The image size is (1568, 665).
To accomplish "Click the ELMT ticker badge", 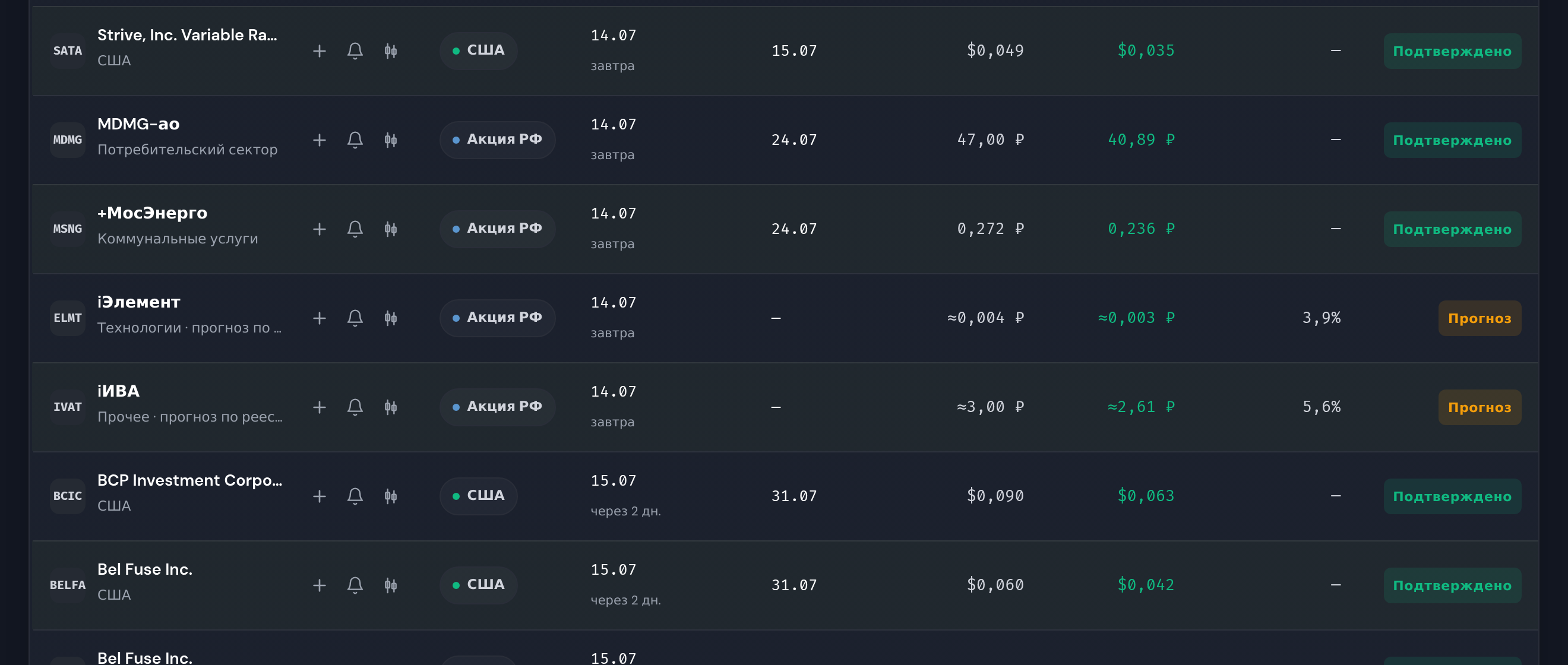I will click(68, 318).
